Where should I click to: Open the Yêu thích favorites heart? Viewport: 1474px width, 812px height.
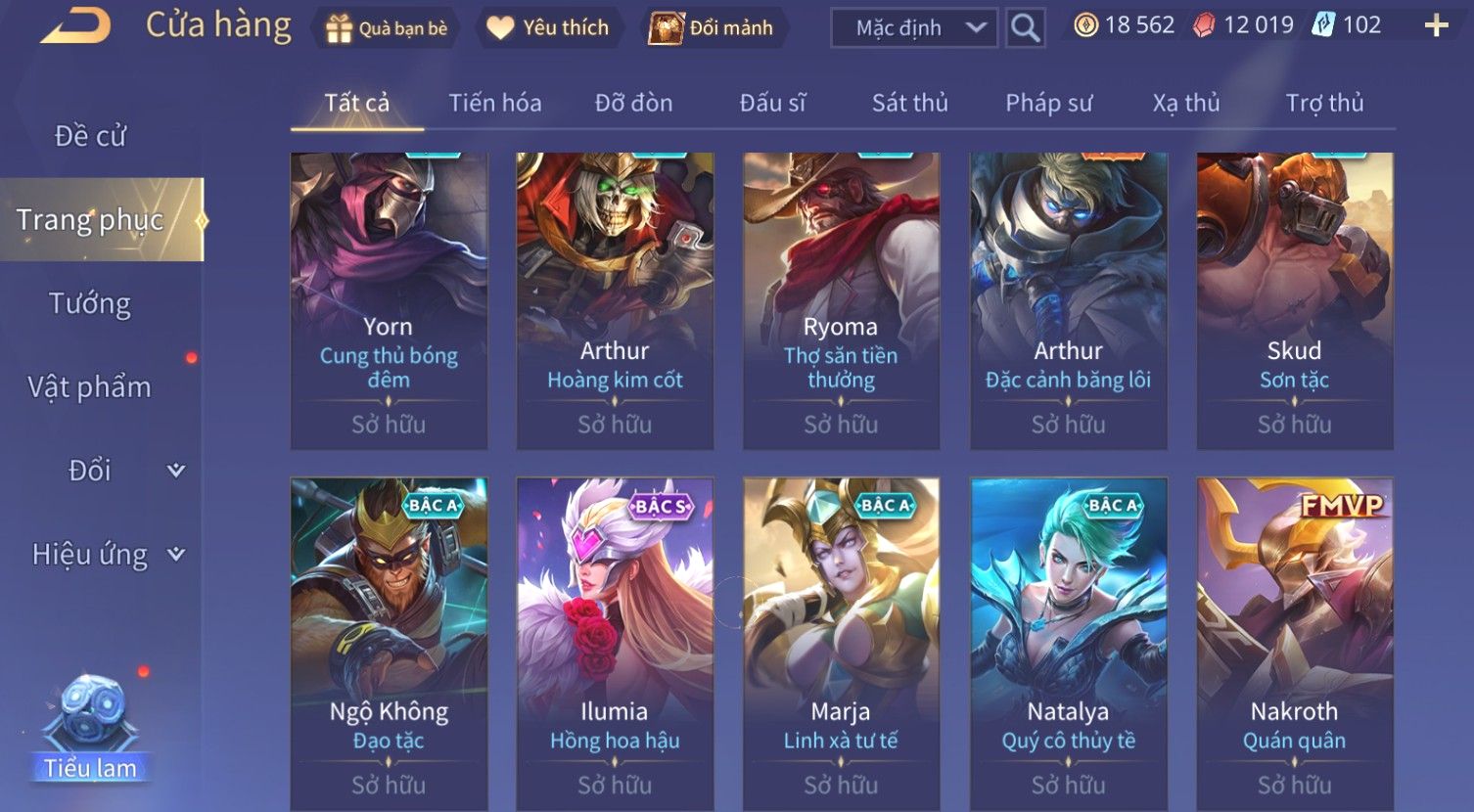pyautogui.click(x=500, y=28)
